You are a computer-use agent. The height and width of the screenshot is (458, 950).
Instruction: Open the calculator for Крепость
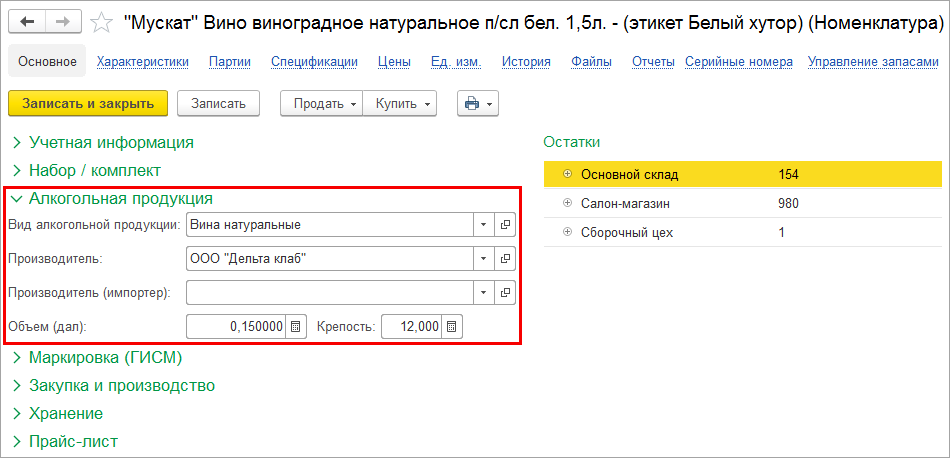[x=452, y=327]
